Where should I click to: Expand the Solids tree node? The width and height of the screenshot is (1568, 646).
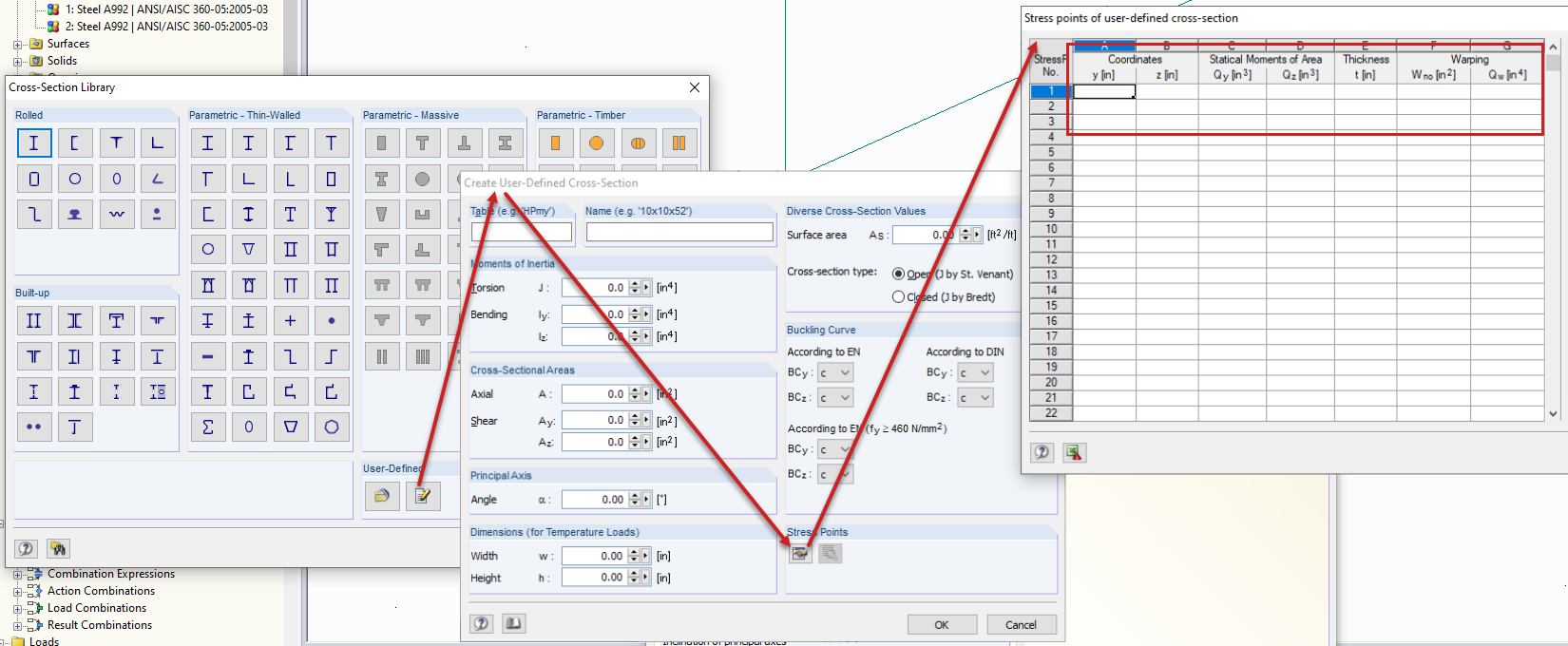(17, 62)
